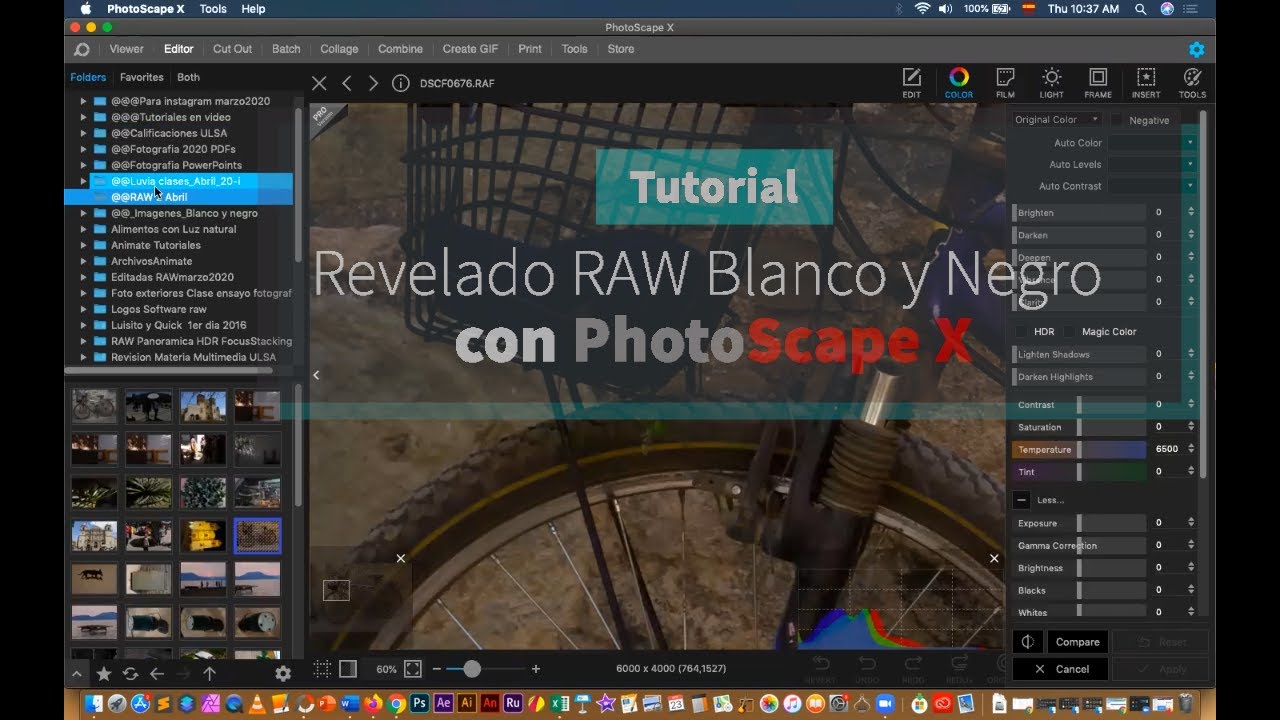Expand the Alimentos con Luz natural folder
The height and width of the screenshot is (720, 1280).
coord(83,229)
